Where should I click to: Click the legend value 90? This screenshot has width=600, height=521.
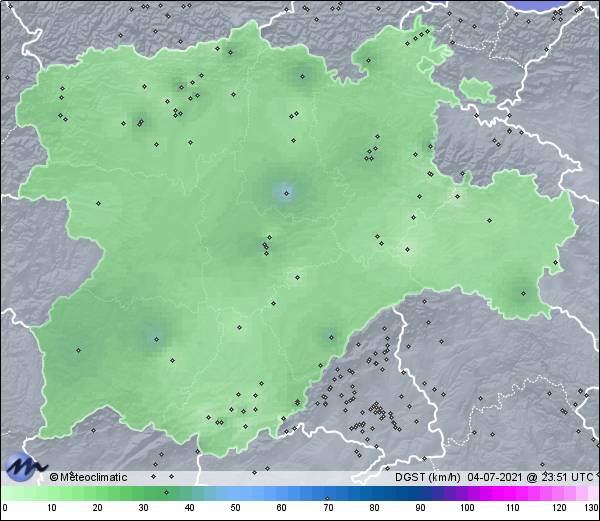pos(420,508)
